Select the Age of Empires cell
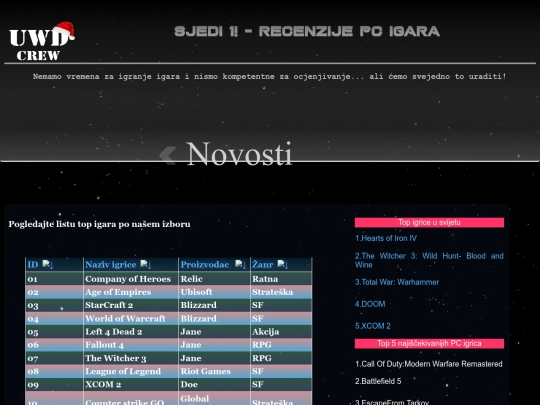 131,292
